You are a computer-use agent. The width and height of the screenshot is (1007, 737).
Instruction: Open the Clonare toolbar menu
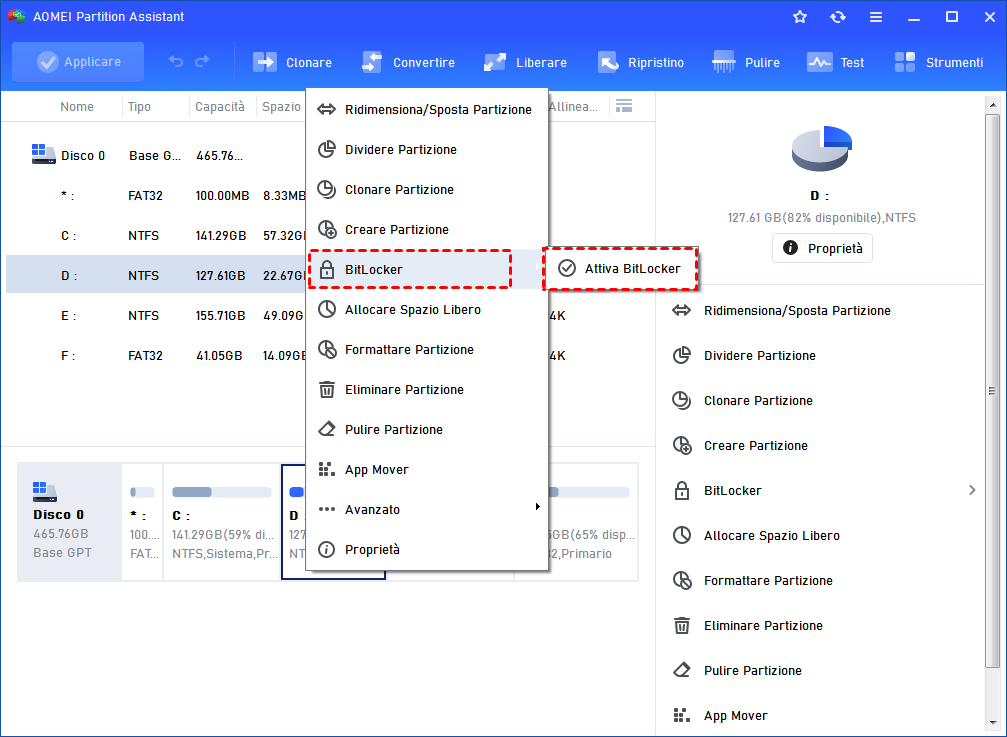[293, 62]
